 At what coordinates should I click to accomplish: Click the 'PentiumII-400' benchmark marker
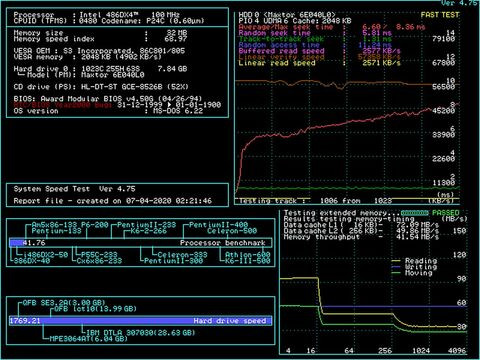pyautogui.click(x=218, y=225)
